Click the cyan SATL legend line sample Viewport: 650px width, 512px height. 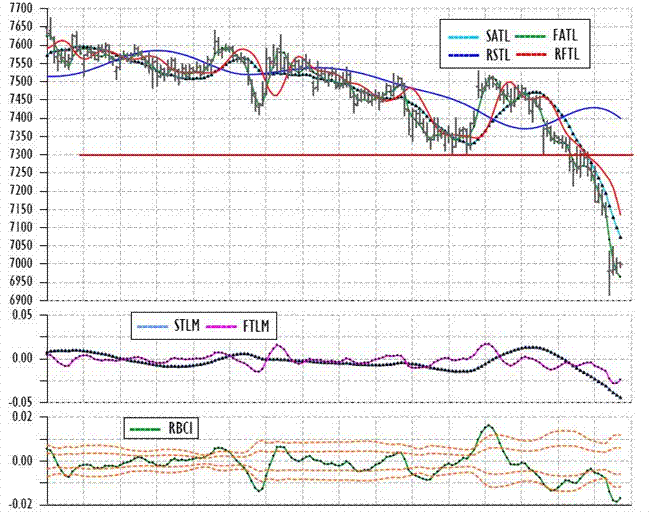point(463,38)
